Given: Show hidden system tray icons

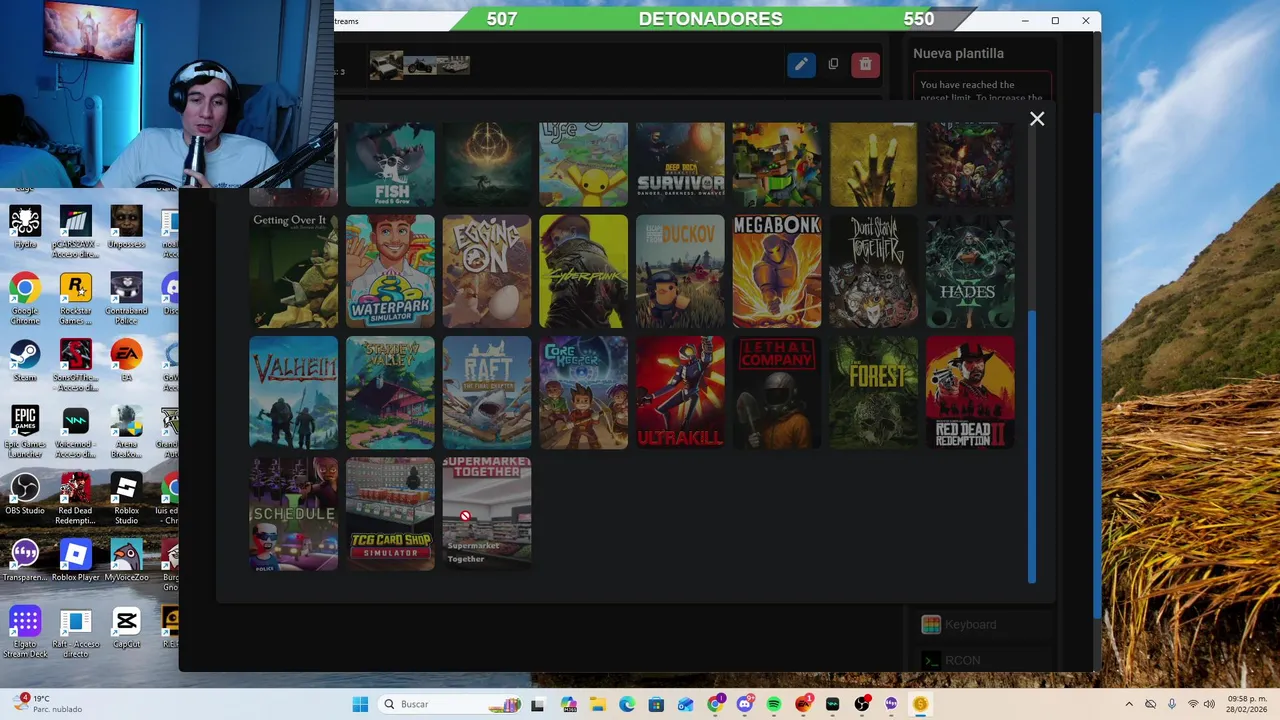Looking at the screenshot, I should [1129, 704].
